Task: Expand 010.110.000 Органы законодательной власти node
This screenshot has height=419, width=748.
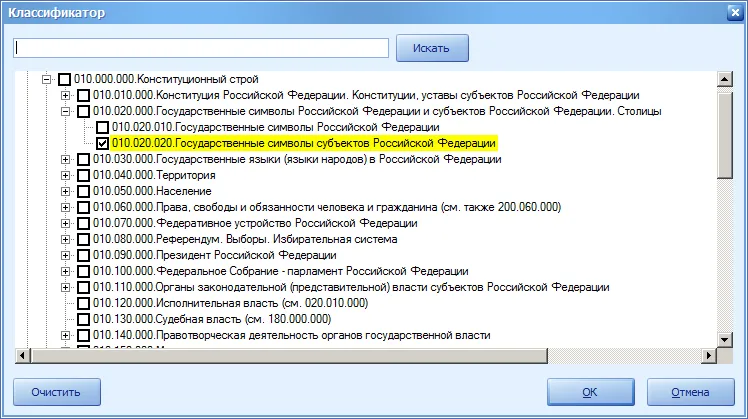Action: 66,287
